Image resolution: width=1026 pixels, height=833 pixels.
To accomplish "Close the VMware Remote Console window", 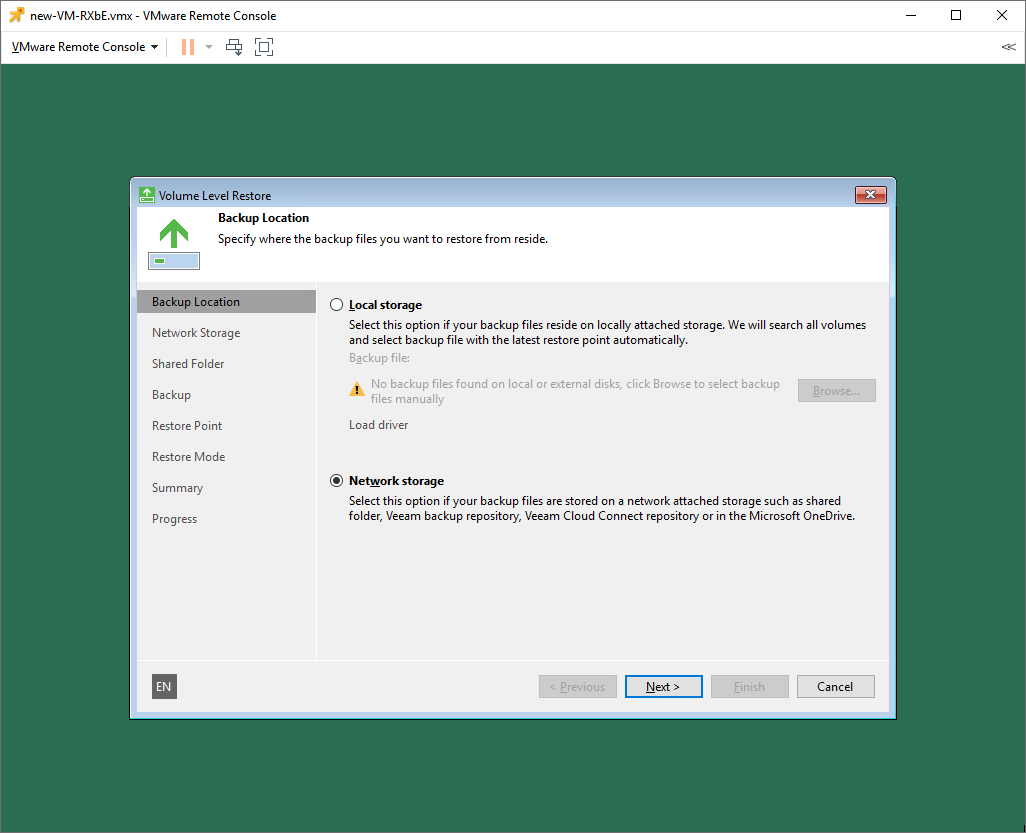I will (1002, 15).
